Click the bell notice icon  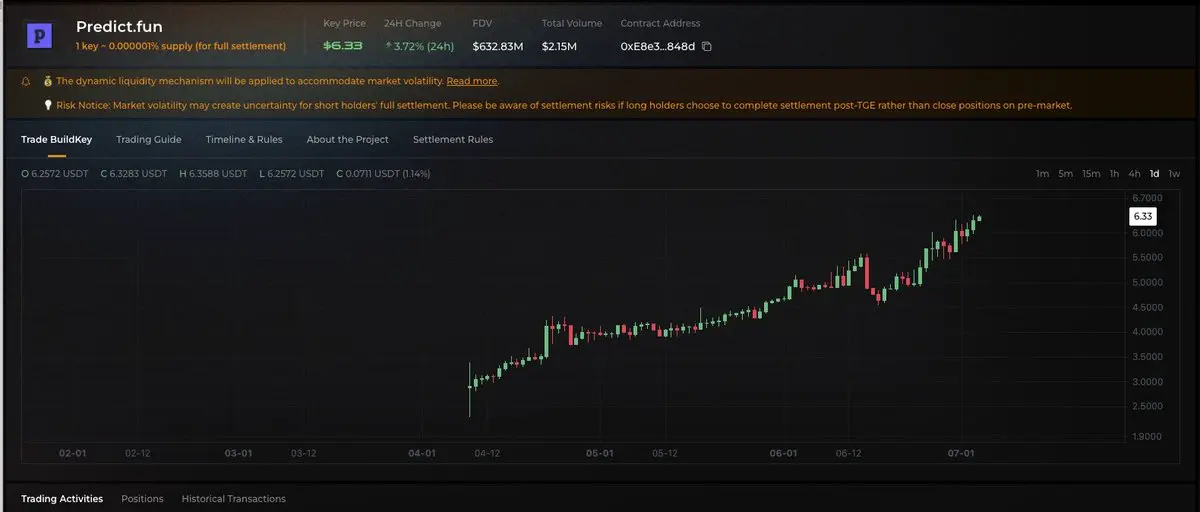point(25,81)
